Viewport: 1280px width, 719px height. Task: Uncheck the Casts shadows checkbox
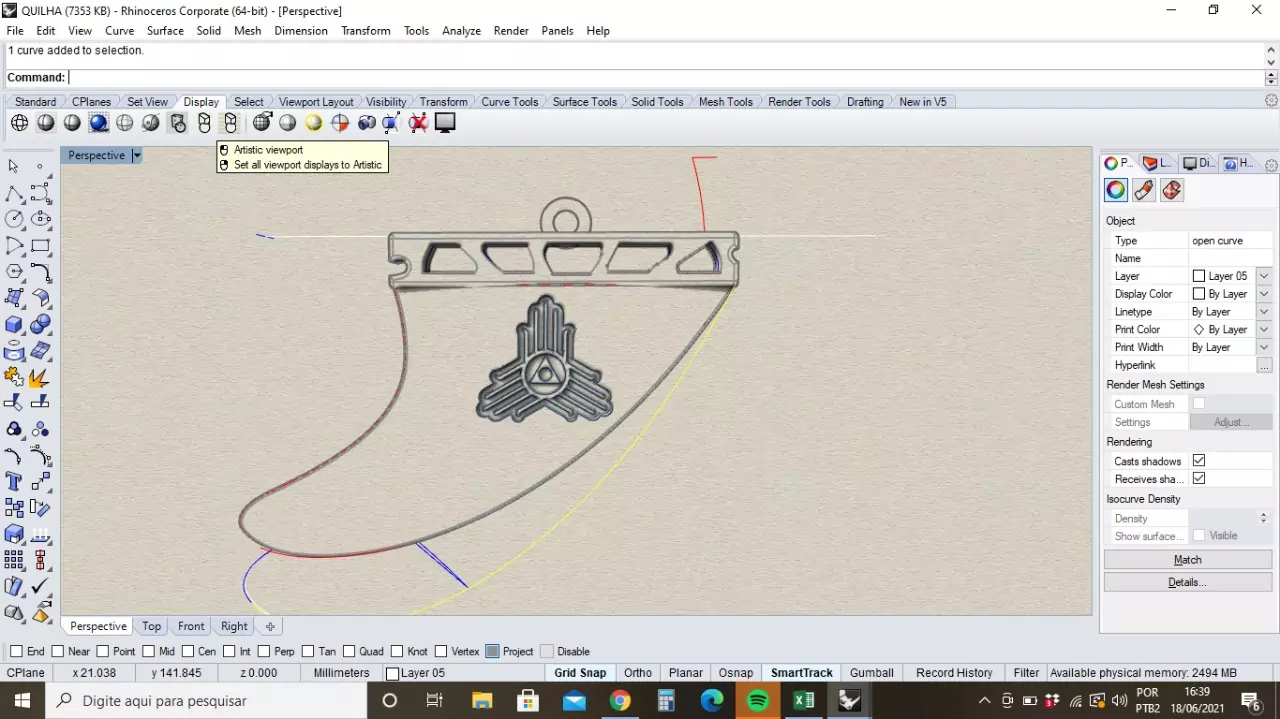pyautogui.click(x=1199, y=461)
